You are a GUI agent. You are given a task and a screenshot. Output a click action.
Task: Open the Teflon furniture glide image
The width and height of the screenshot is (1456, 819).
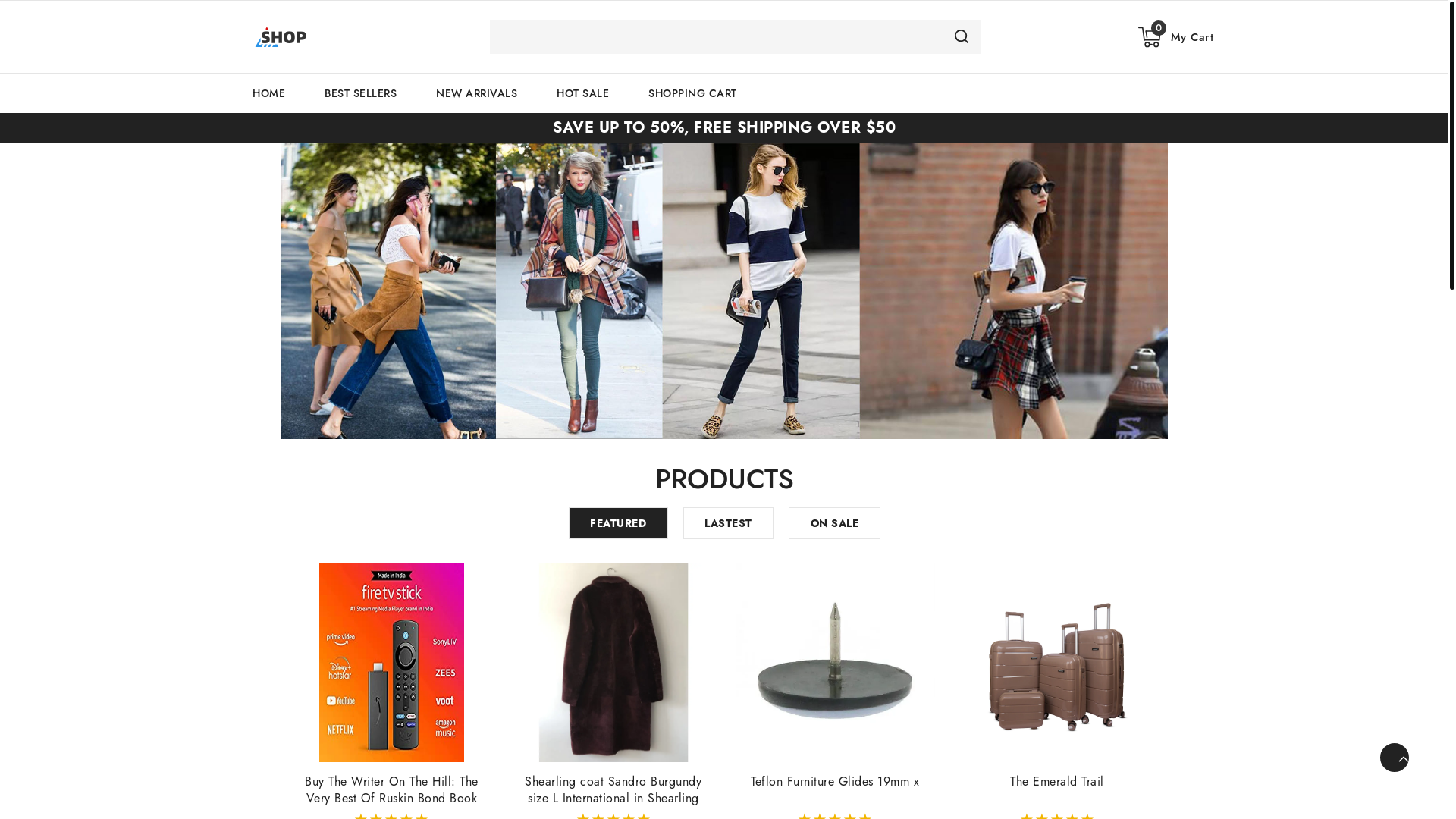835,663
